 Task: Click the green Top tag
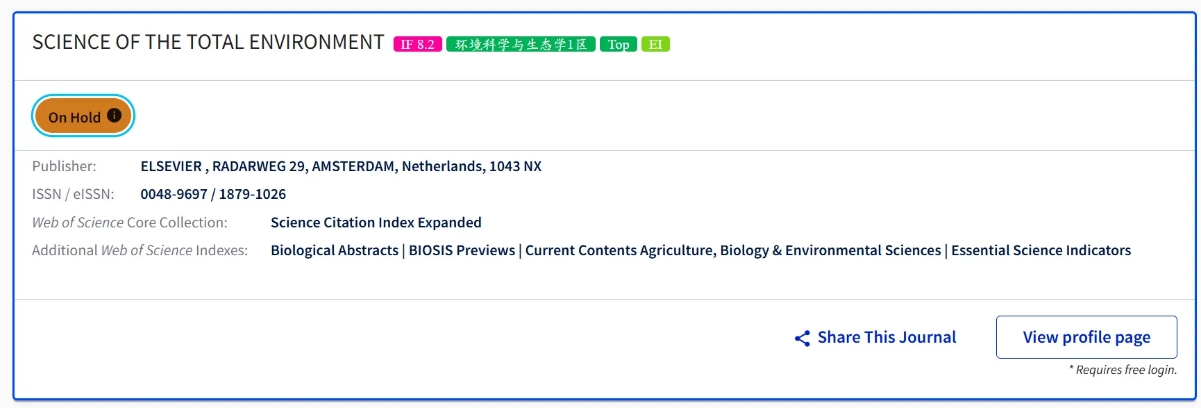(x=618, y=44)
